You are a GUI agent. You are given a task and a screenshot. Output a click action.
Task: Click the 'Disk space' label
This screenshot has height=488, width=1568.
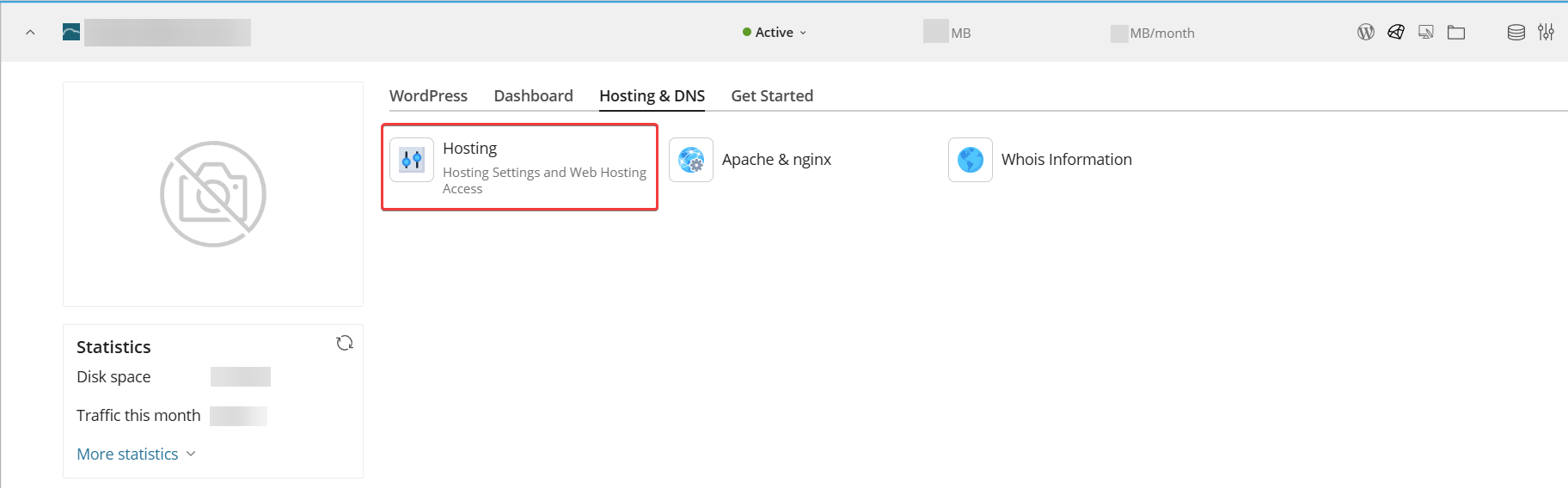point(113,377)
